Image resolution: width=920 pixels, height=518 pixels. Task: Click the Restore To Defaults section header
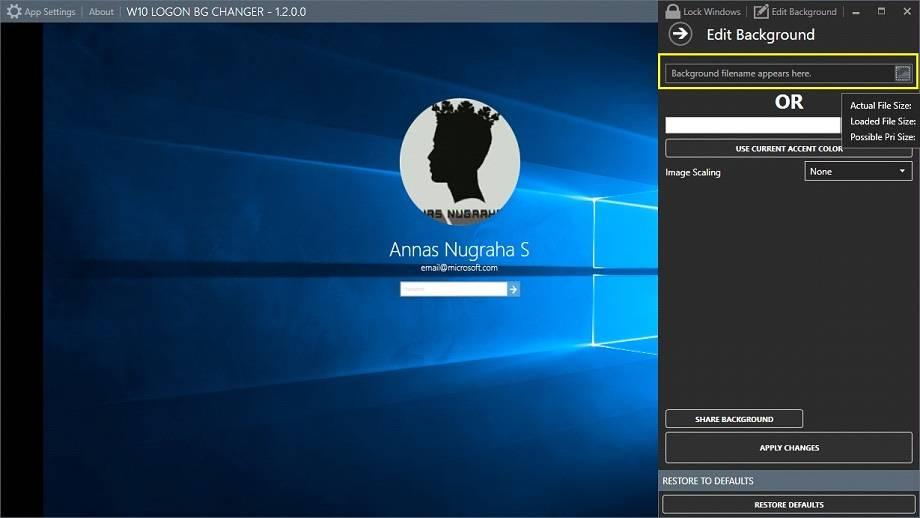[x=789, y=480]
